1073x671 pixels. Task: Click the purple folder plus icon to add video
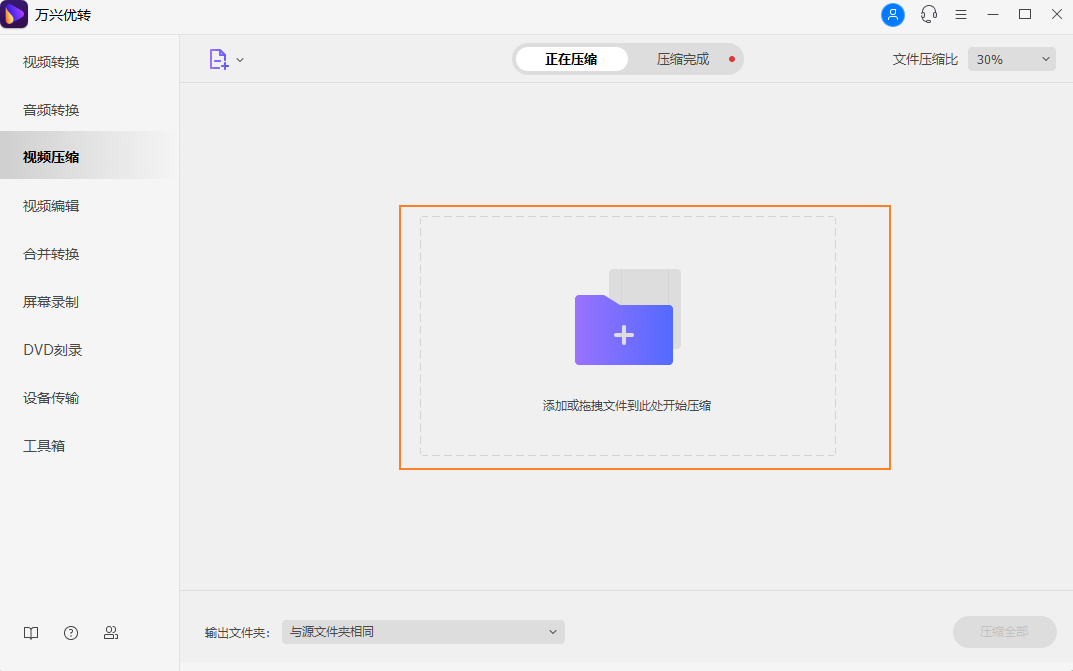click(x=624, y=330)
